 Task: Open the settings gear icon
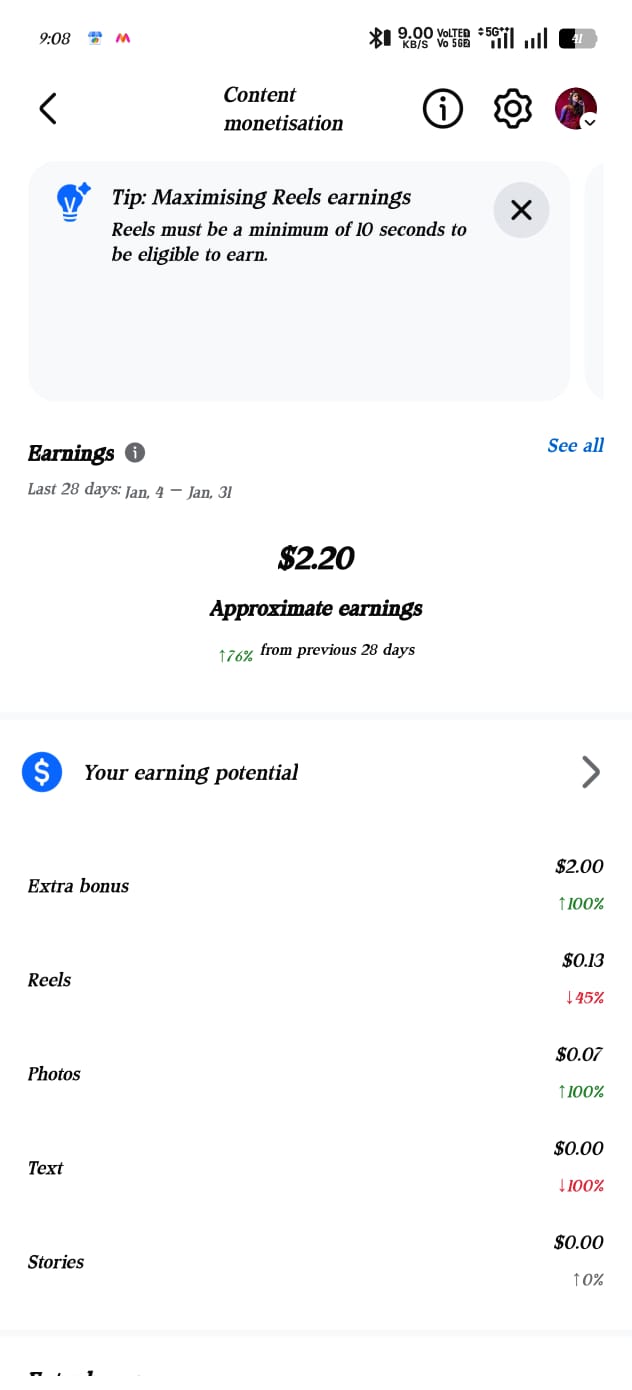tap(513, 108)
